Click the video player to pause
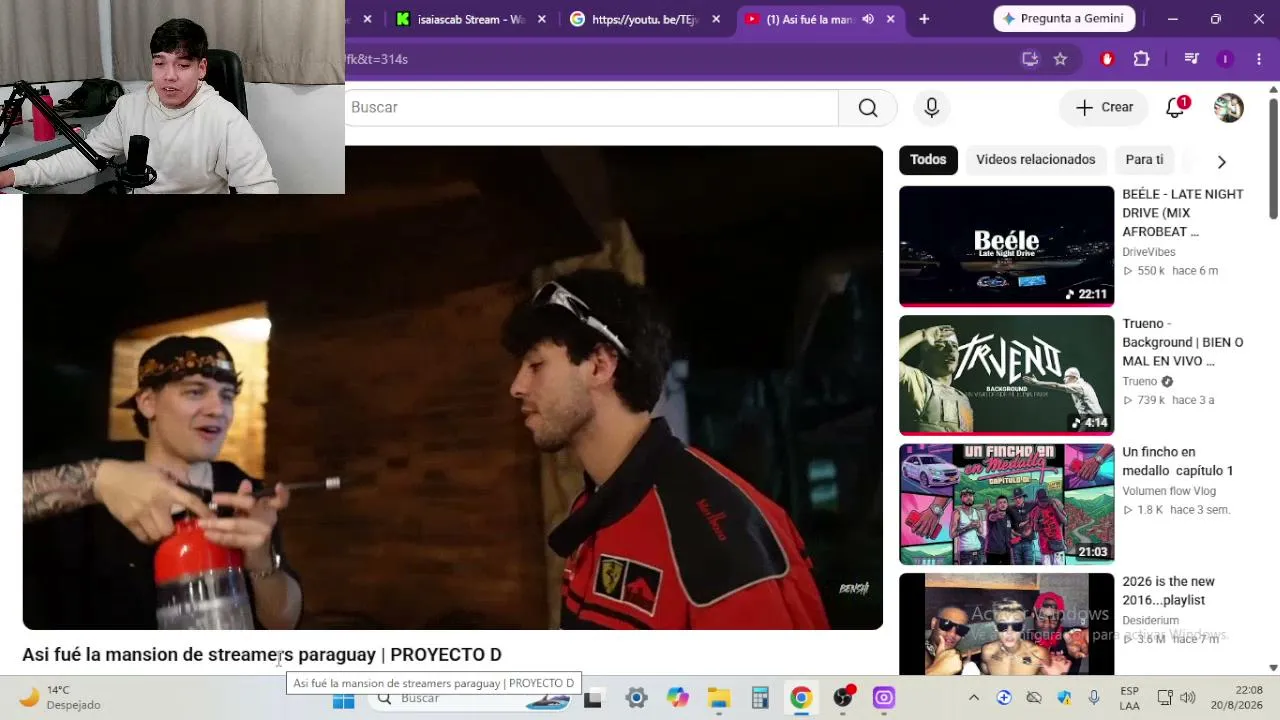Screen dimensions: 1280x720 (452, 388)
